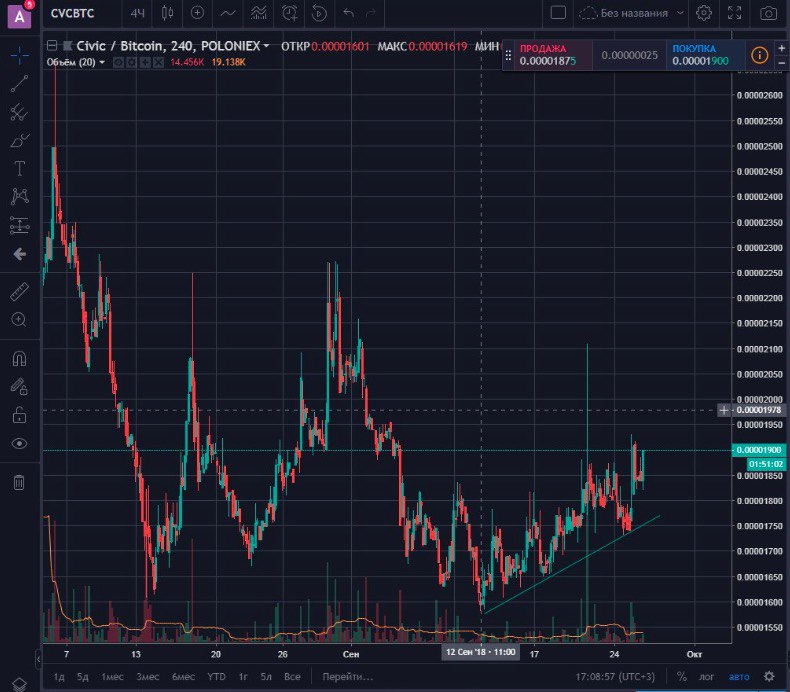Expand the collapsed left side panel arrow
This screenshot has width=790, height=692.
coord(38,659)
